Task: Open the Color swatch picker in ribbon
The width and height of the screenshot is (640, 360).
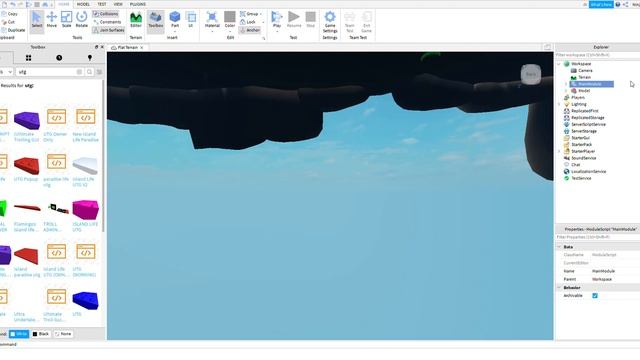Action: pos(230,20)
